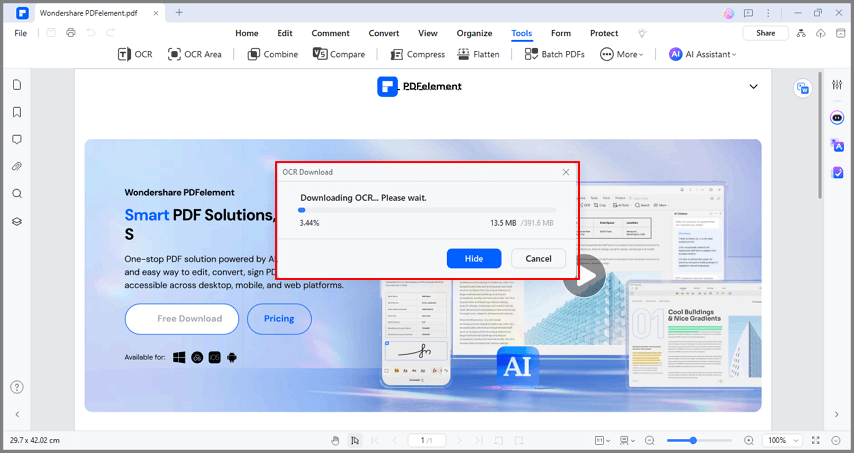The image size is (854, 453).
Task: Click the floating PDF to Word icon
Action: point(802,88)
